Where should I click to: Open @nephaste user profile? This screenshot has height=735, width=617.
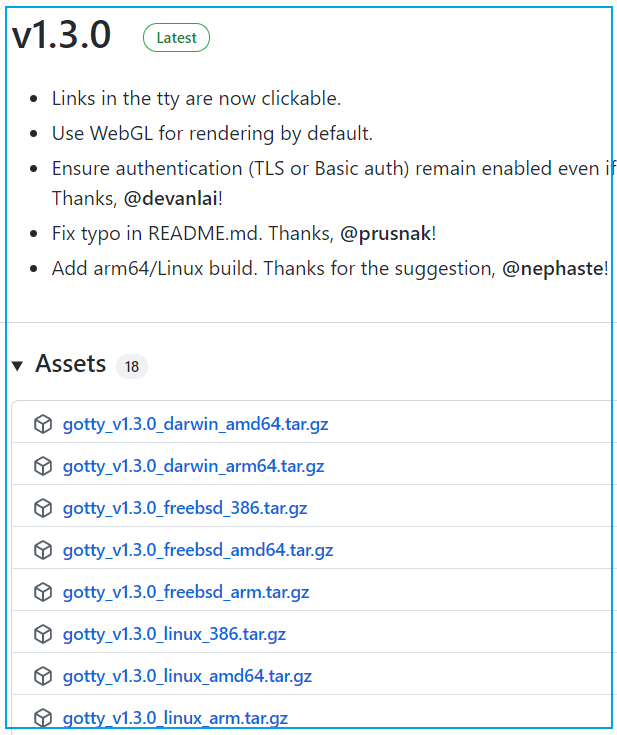(555, 269)
